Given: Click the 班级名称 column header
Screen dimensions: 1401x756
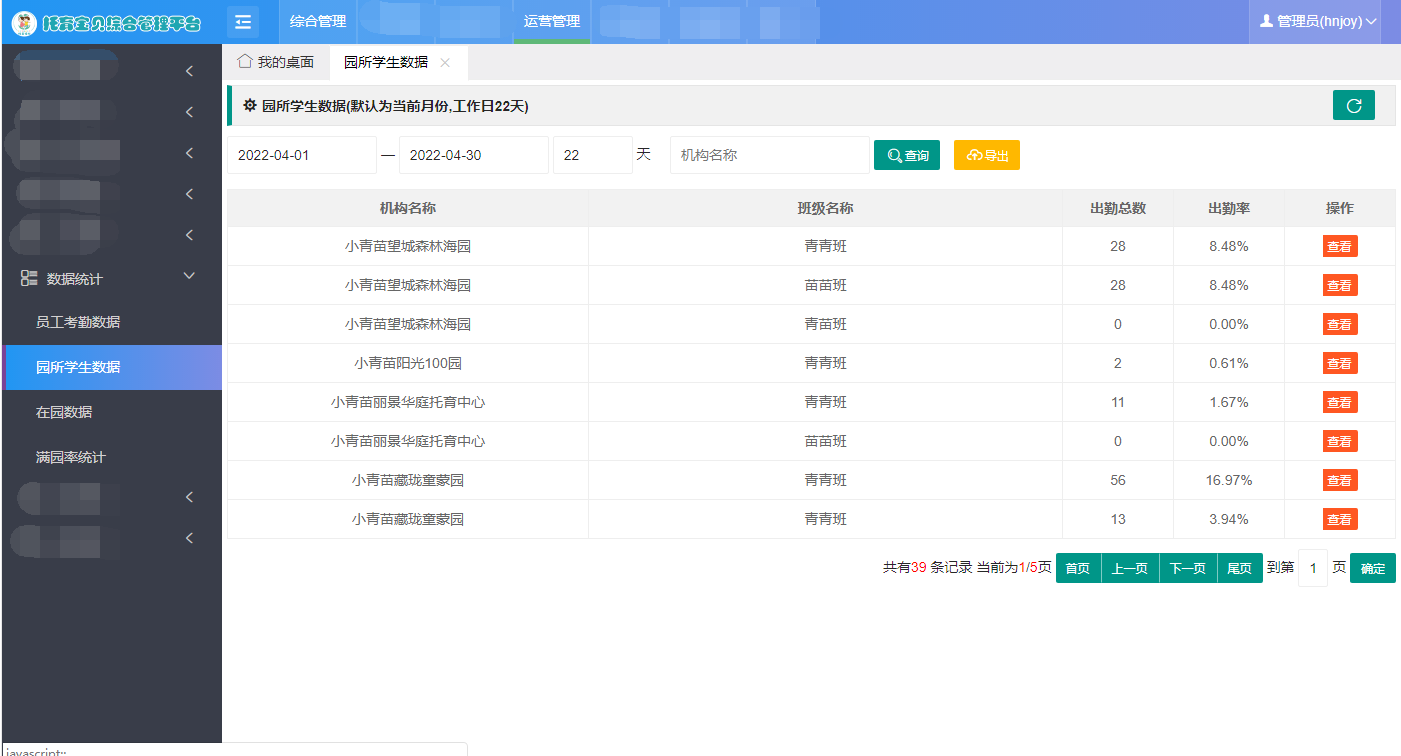Looking at the screenshot, I should pos(825,208).
